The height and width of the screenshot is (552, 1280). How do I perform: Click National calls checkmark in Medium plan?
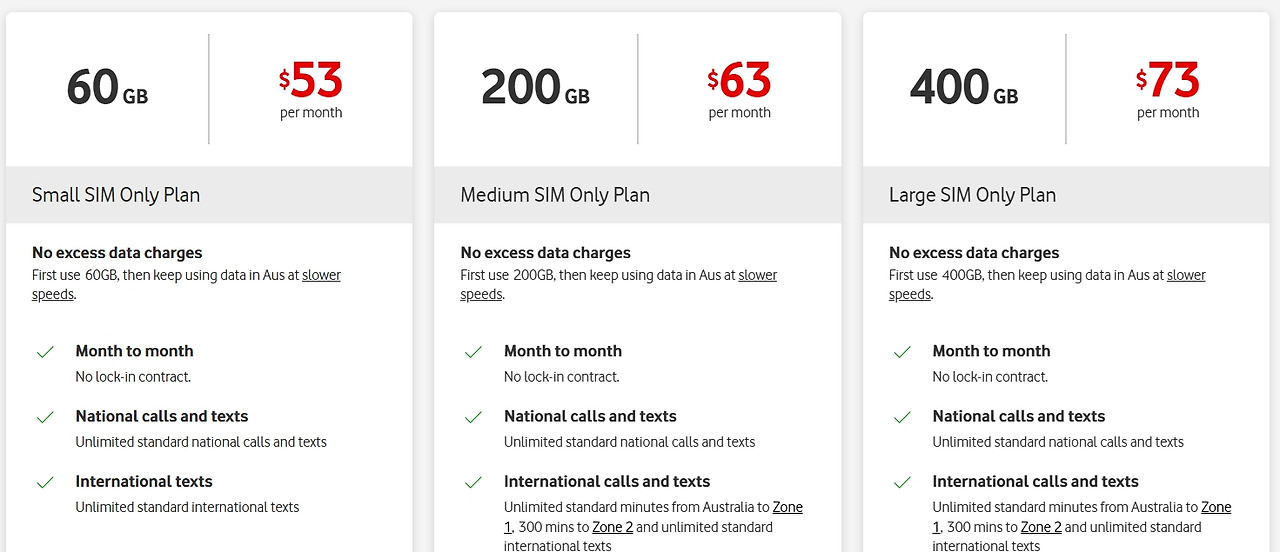(473, 417)
